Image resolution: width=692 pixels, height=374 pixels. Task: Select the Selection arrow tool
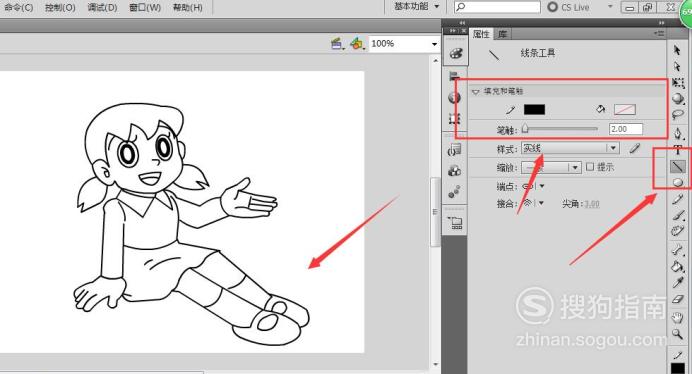coord(677,50)
